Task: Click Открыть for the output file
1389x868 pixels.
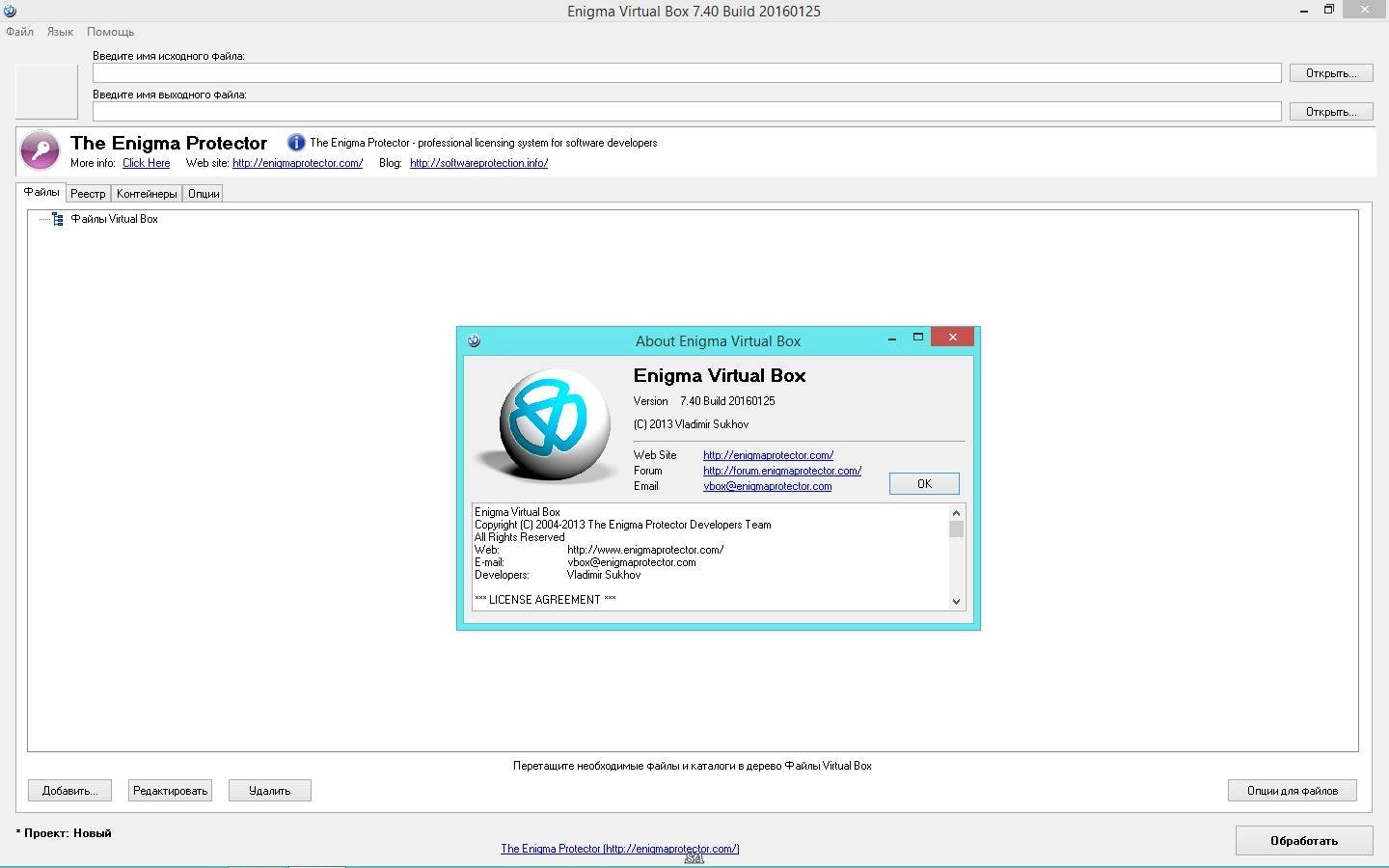Action: [x=1331, y=112]
